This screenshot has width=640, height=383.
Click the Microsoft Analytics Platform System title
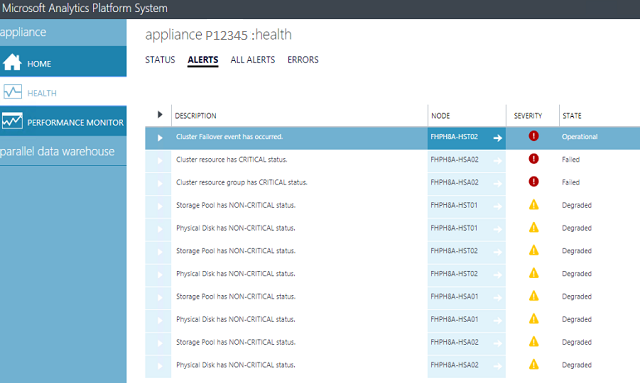pyautogui.click(x=84, y=8)
